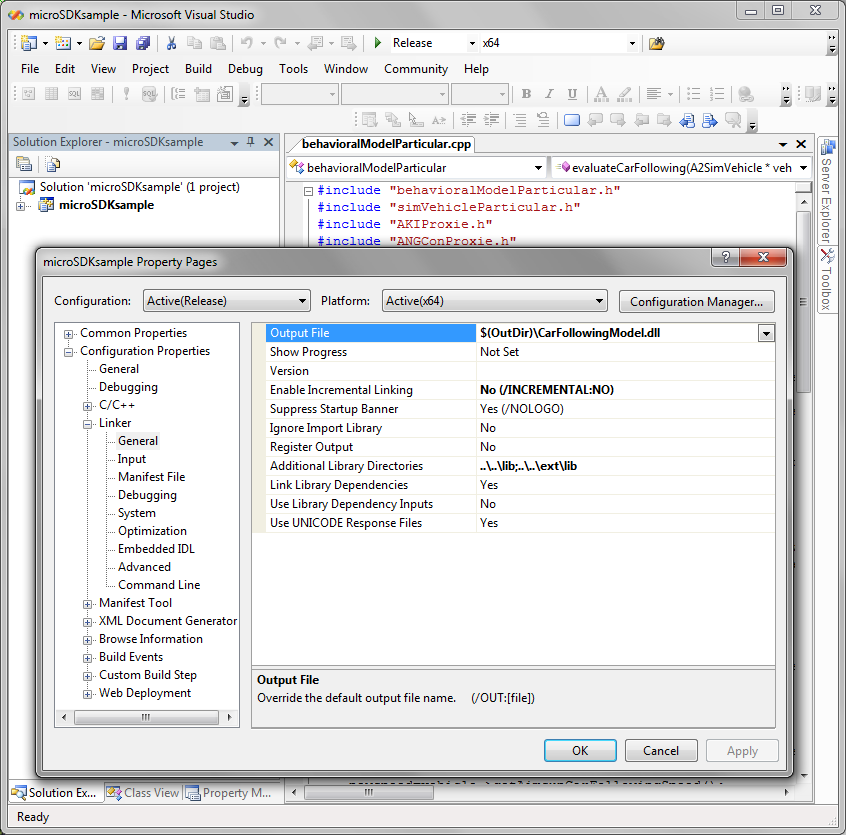
Task: Select the Additional Library Directories property
Action: pyautogui.click(x=346, y=466)
